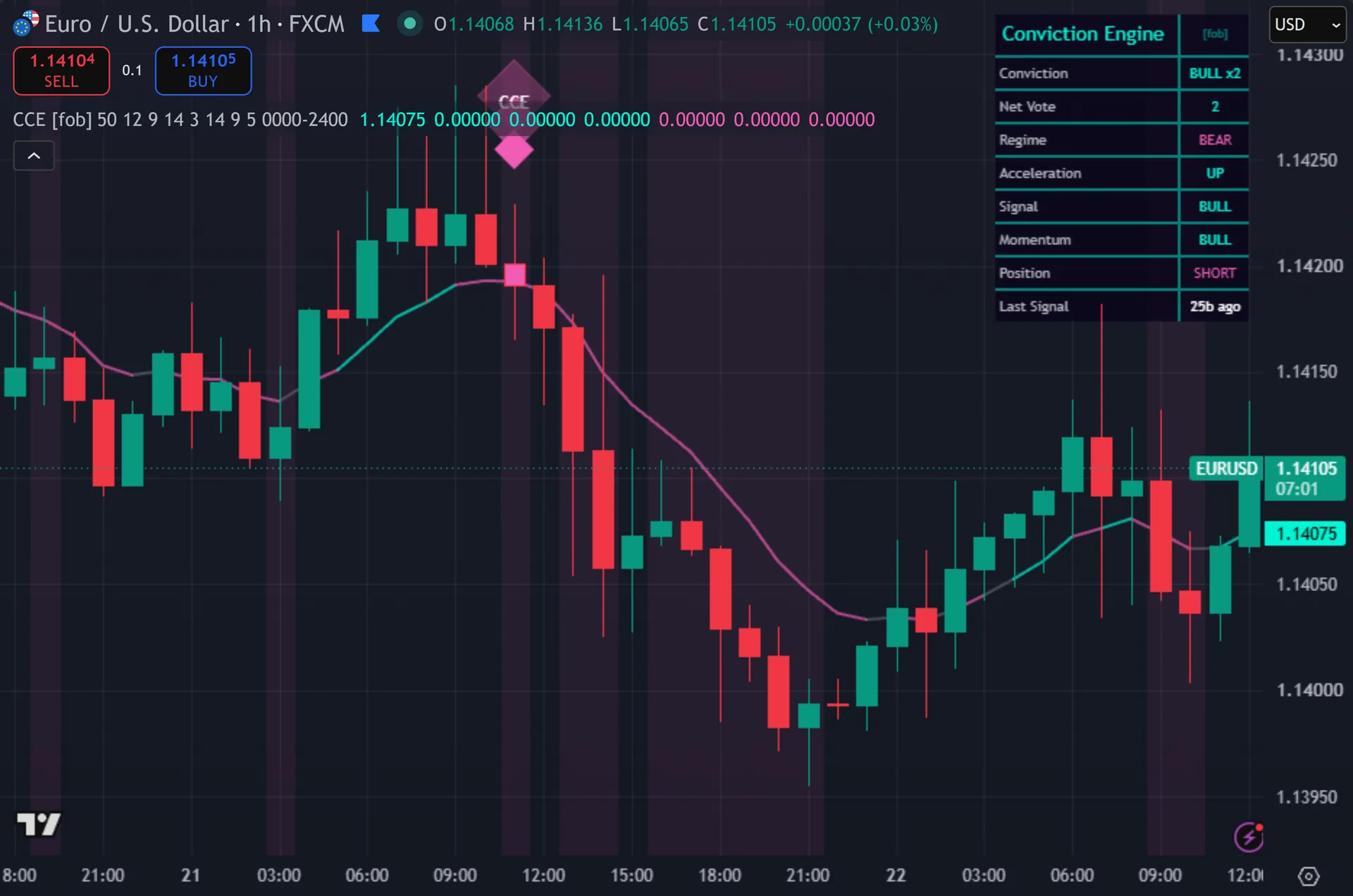Click the teal 1.14075 value in the CCE legend
This screenshot has height=896, width=1353.
(393, 120)
